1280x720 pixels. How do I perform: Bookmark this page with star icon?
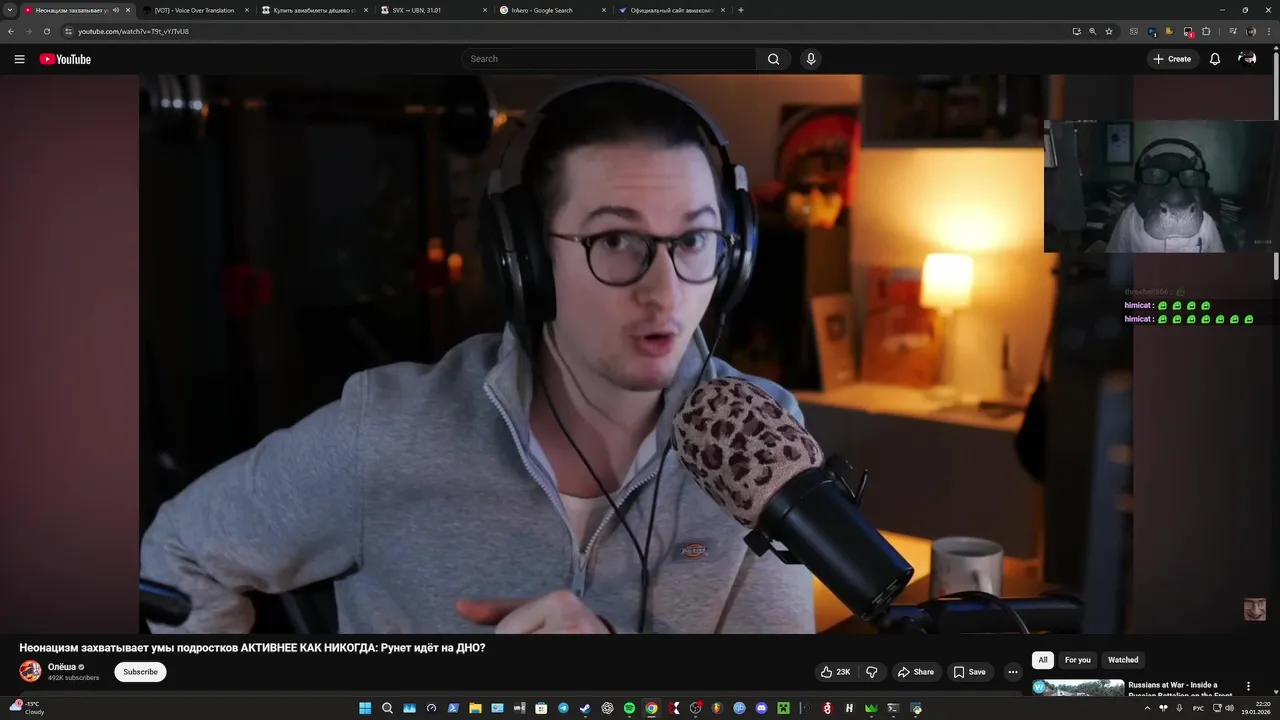pos(1109,31)
